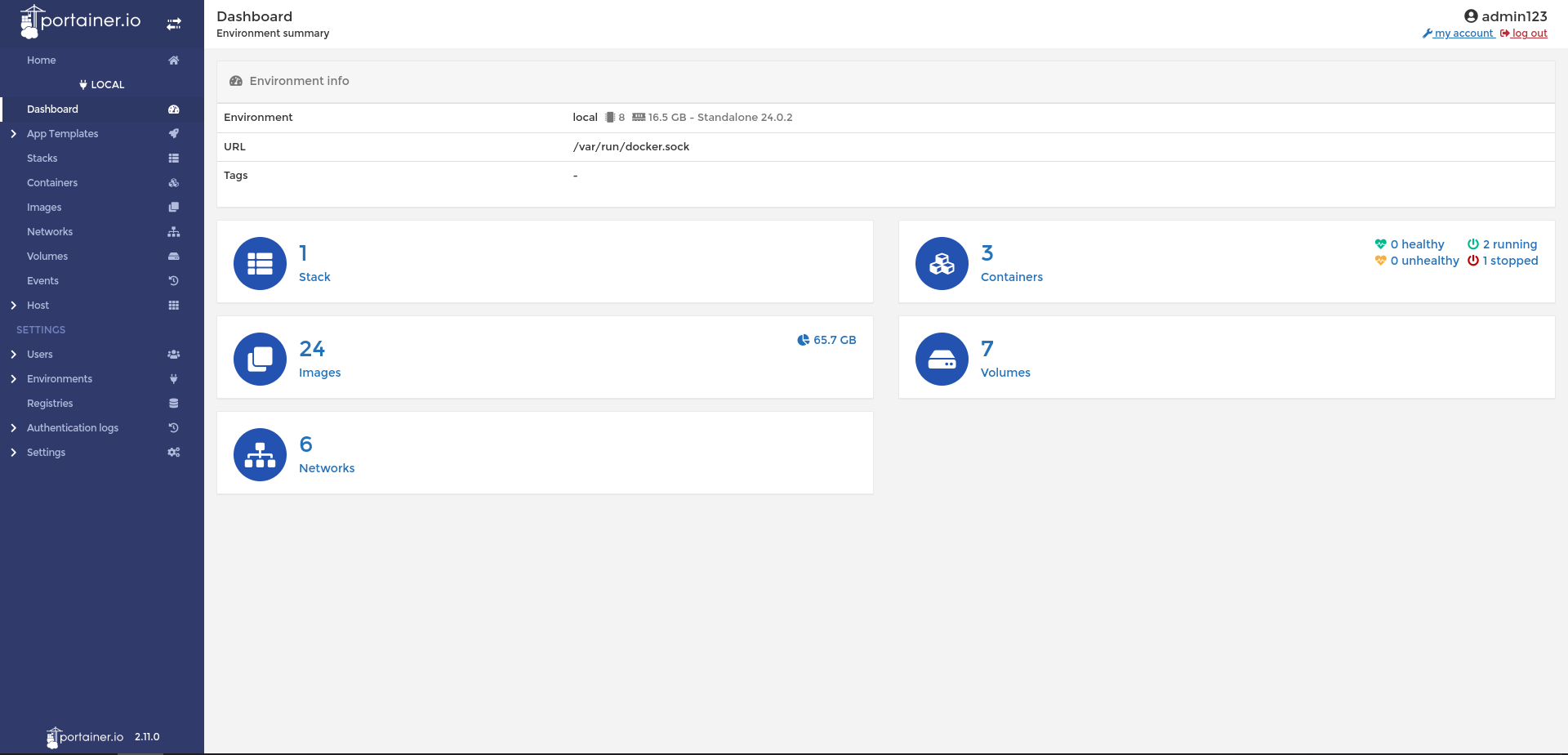This screenshot has height=755, width=1568.
Task: Click the Containers cubes icon
Action: (x=942, y=263)
